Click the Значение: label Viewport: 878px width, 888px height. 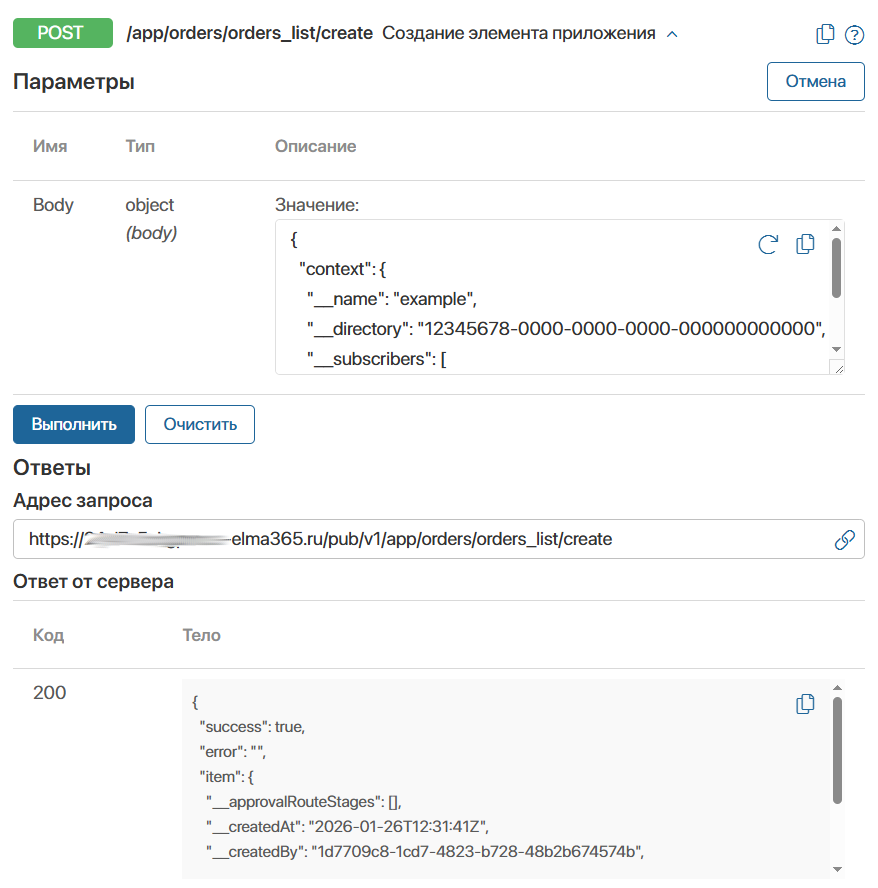pos(317,204)
